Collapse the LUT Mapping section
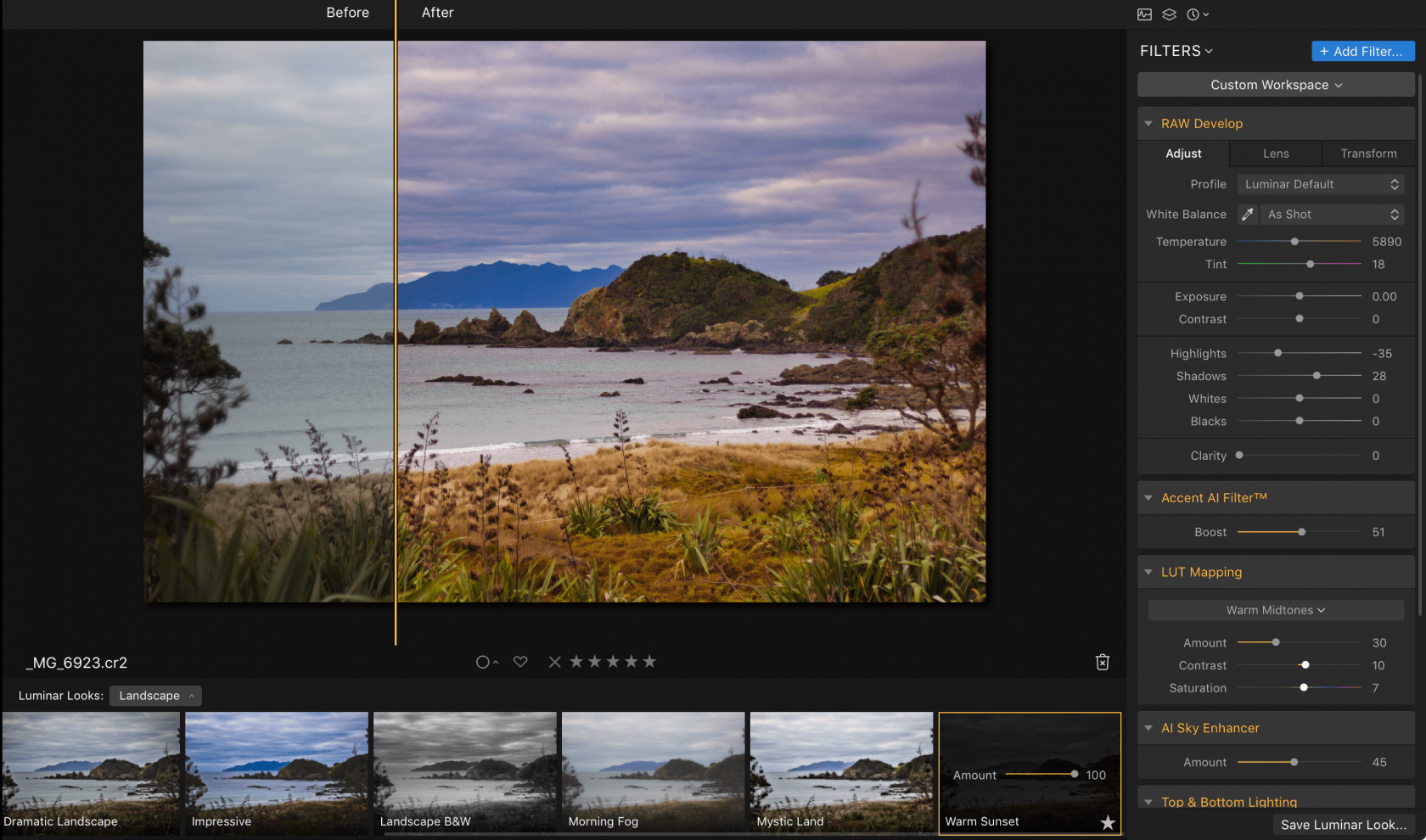This screenshot has height=840, width=1426. point(1148,573)
